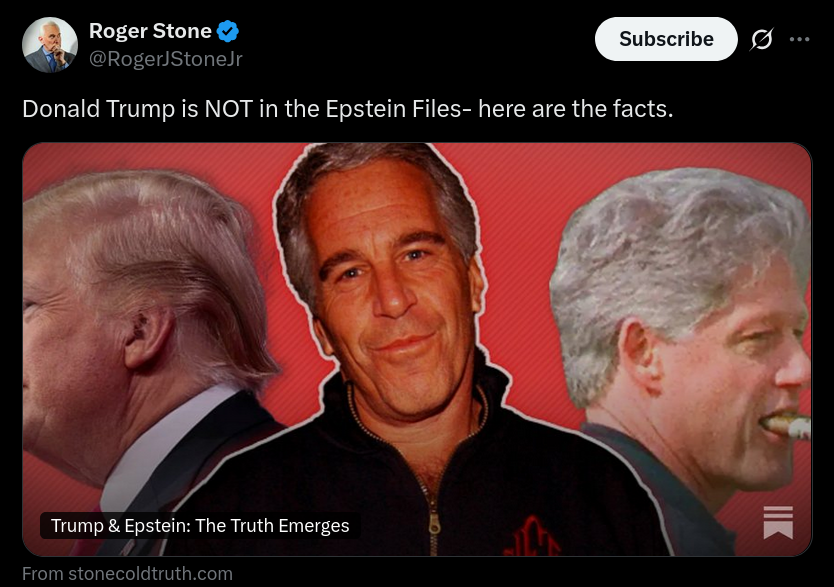Screen dimensions: 834x587
Task: Open the article link card image
Action: 417,349
